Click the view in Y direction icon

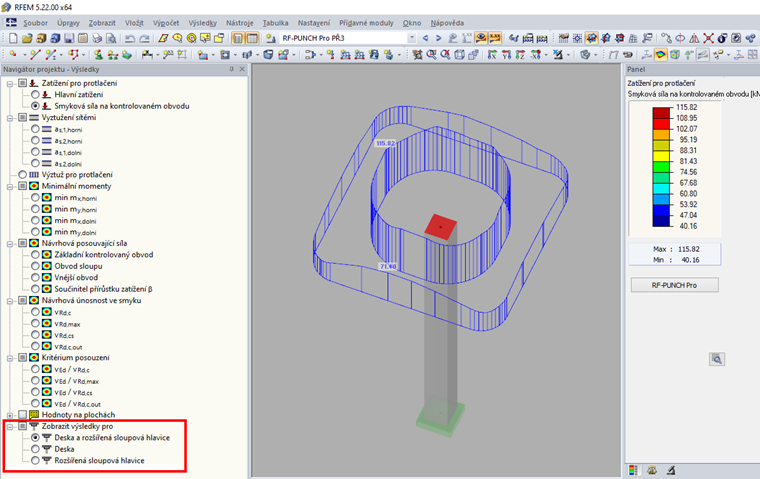tap(507, 55)
